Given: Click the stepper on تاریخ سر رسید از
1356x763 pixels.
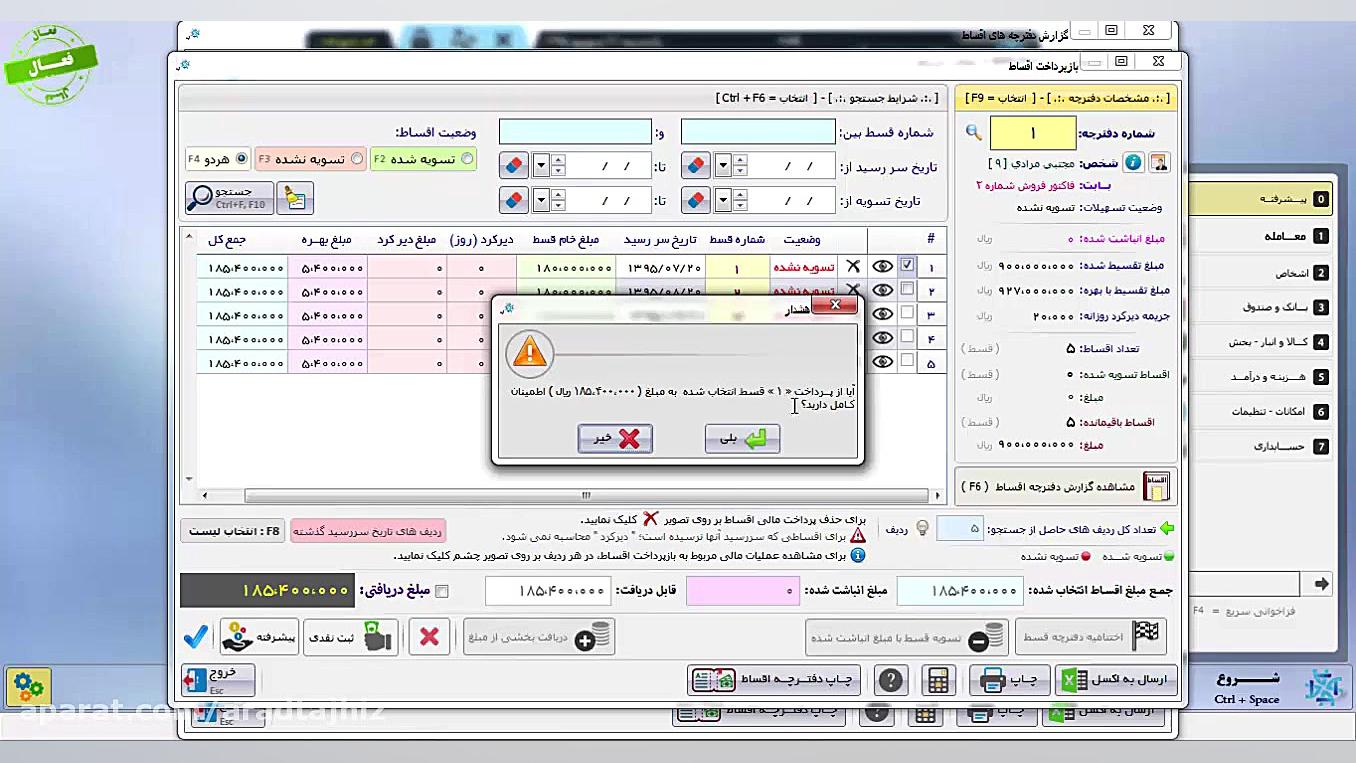Looking at the screenshot, I should tap(741, 166).
